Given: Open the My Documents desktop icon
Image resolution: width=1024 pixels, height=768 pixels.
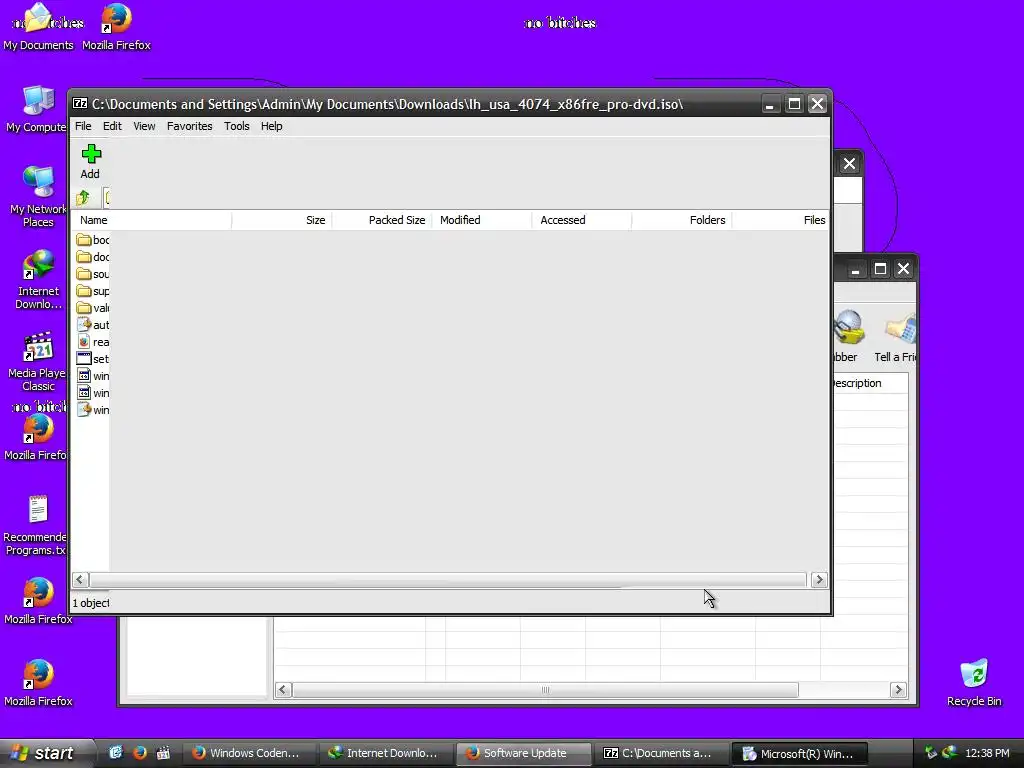Looking at the screenshot, I should coord(39,27).
